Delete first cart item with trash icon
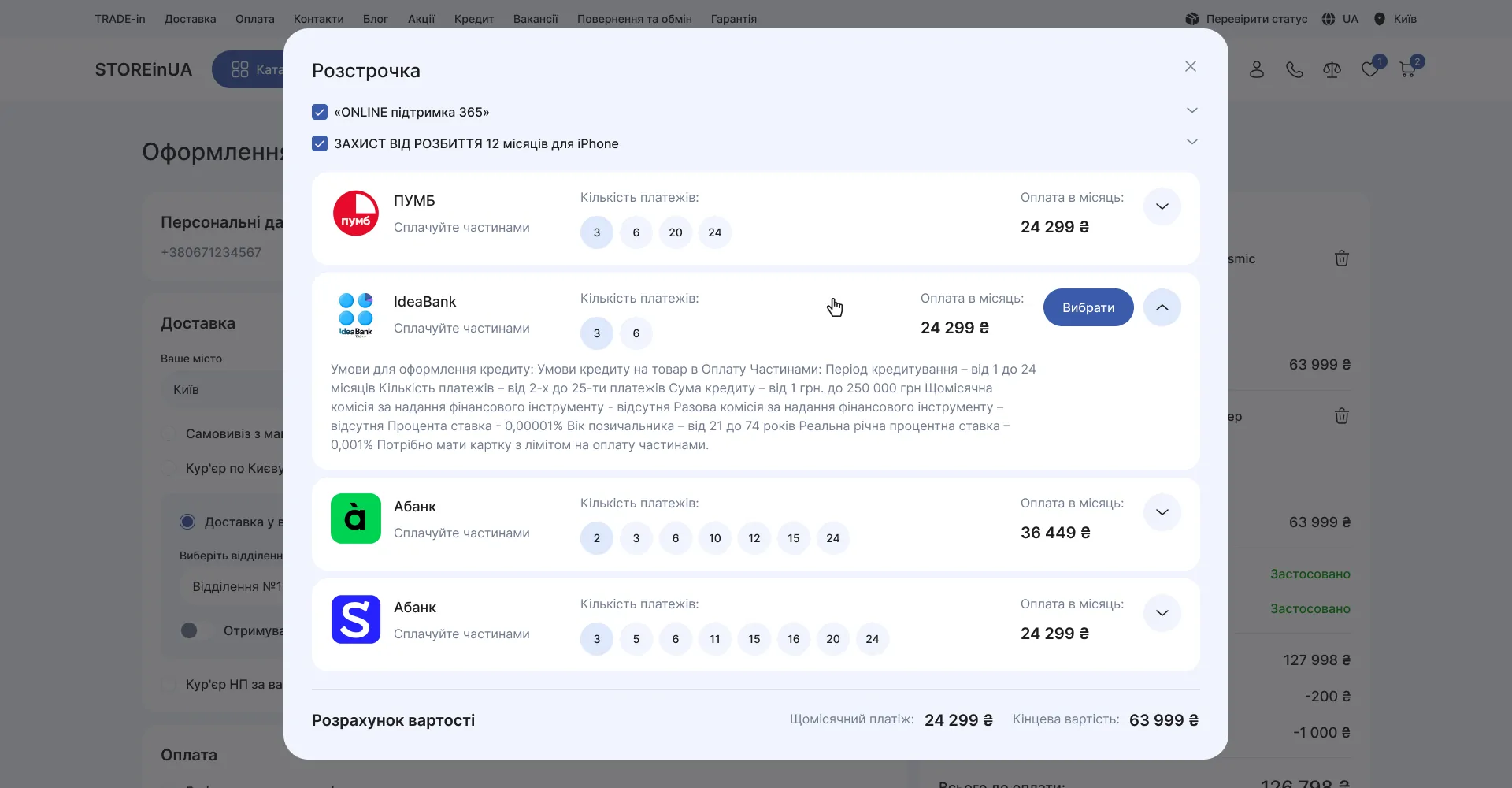1512x788 pixels. coord(1342,258)
